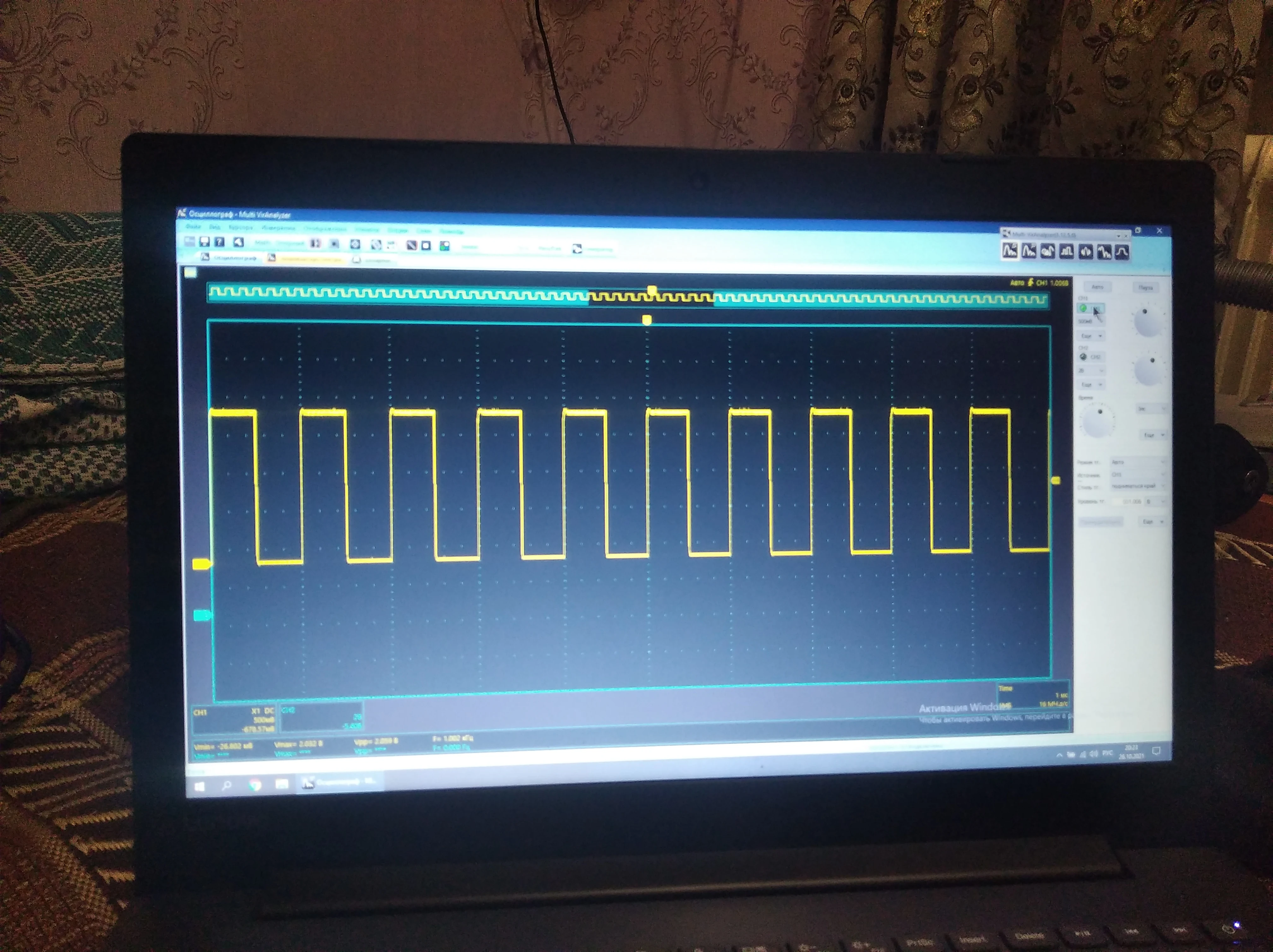
Task: Click the refresh arrows icon in toolbar
Action: click(x=577, y=248)
